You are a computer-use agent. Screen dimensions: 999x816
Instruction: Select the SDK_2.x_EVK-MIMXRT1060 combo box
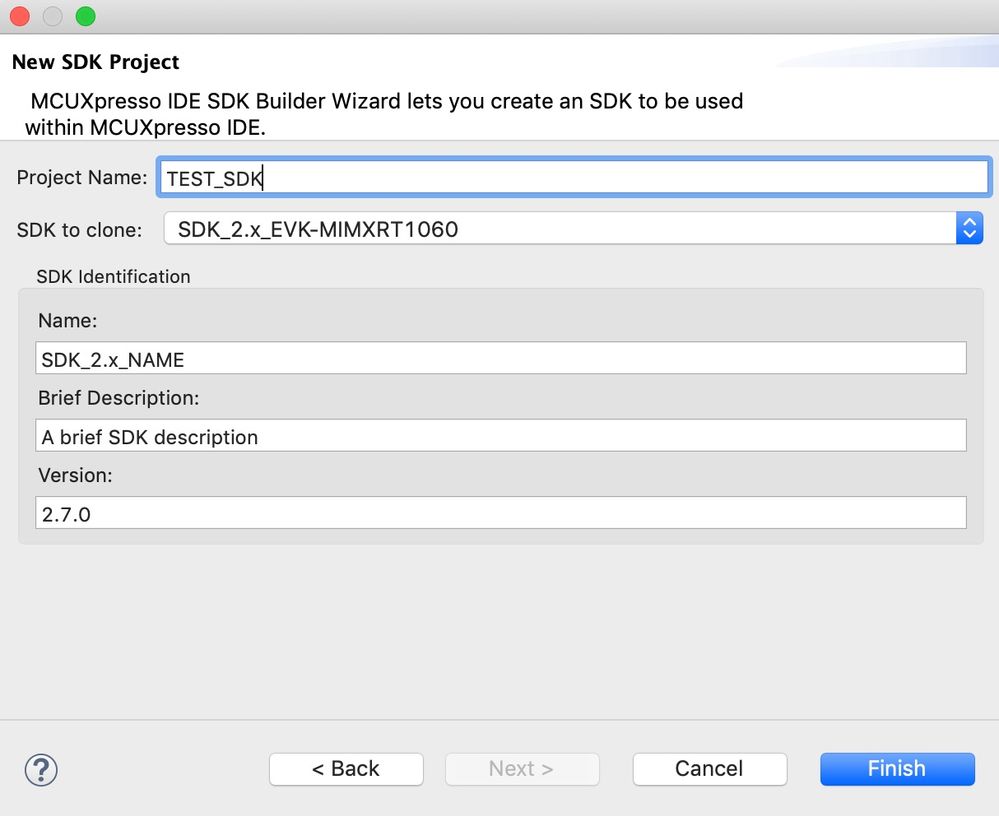point(560,229)
